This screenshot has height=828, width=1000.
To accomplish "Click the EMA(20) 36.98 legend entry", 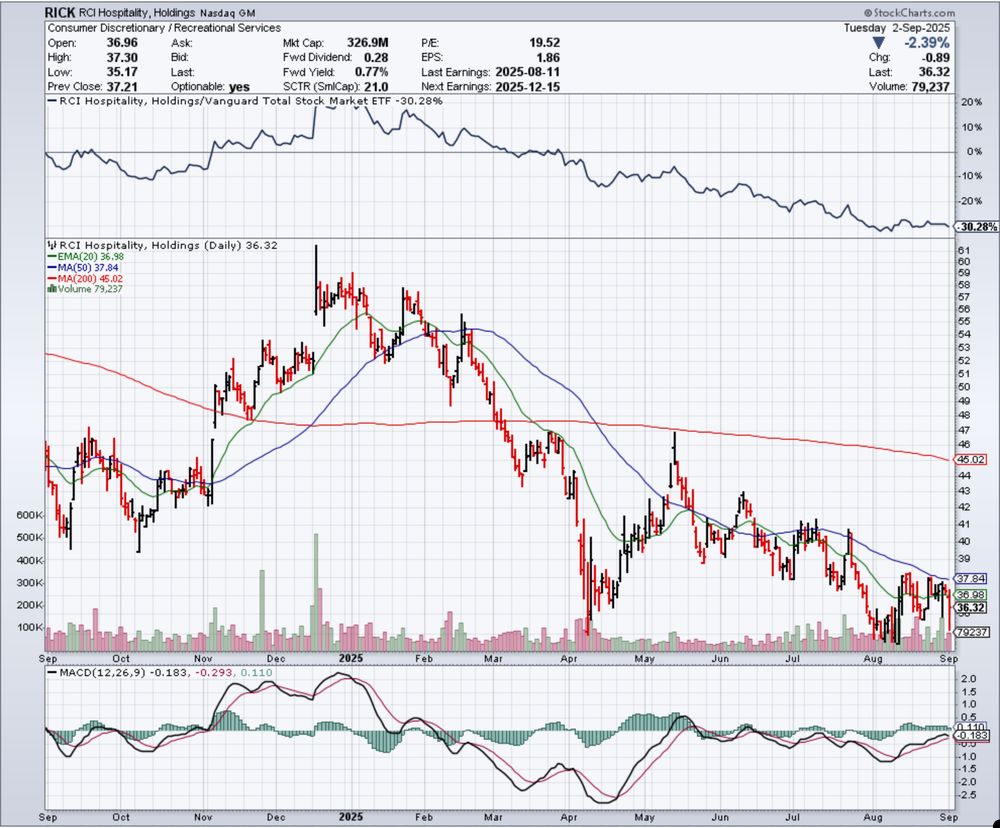I will click(x=86, y=256).
